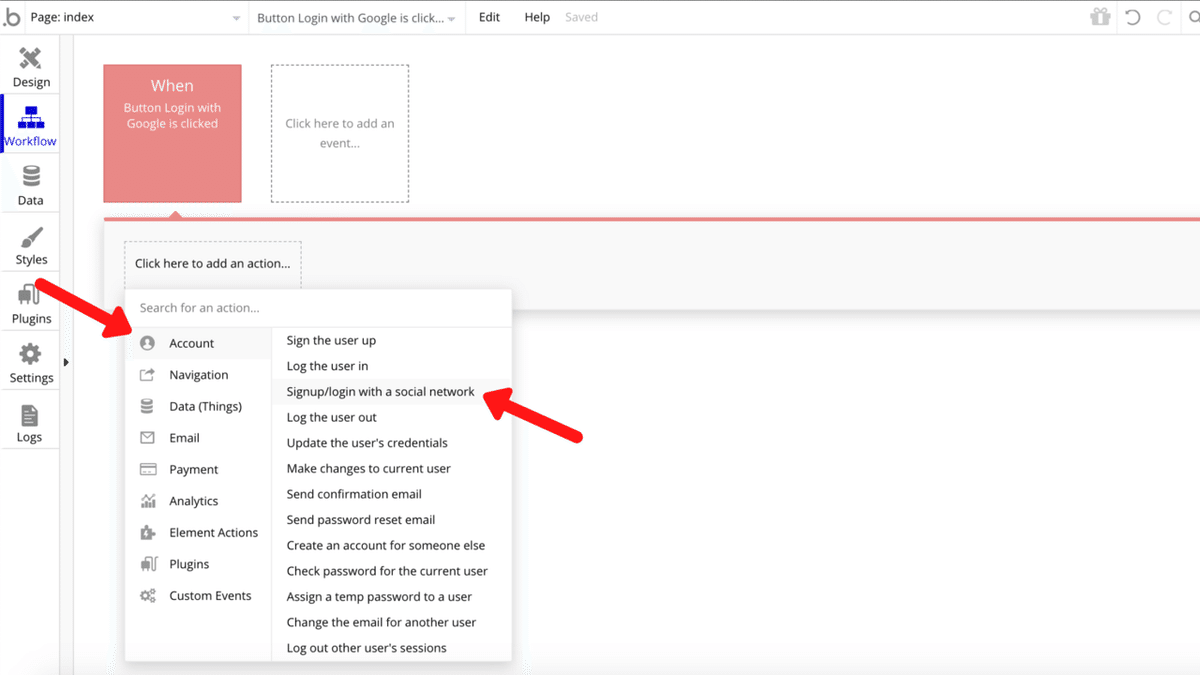Screen dimensions: 1200x675
Task: Select the Account action category label
Action: pyautogui.click(x=192, y=343)
